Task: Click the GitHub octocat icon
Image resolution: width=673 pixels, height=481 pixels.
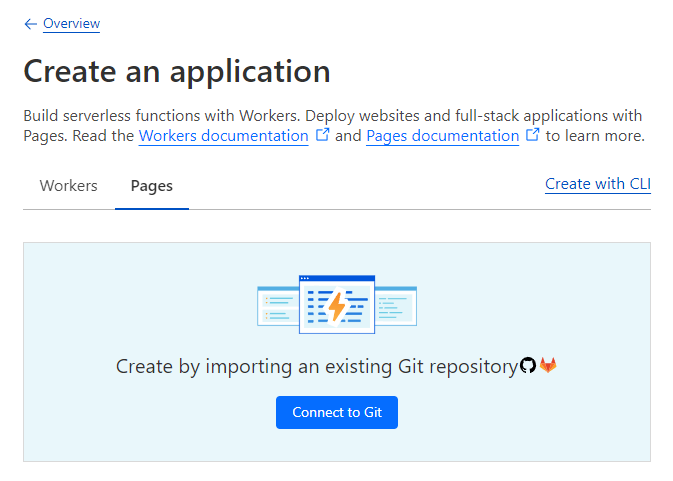Action: point(528,366)
